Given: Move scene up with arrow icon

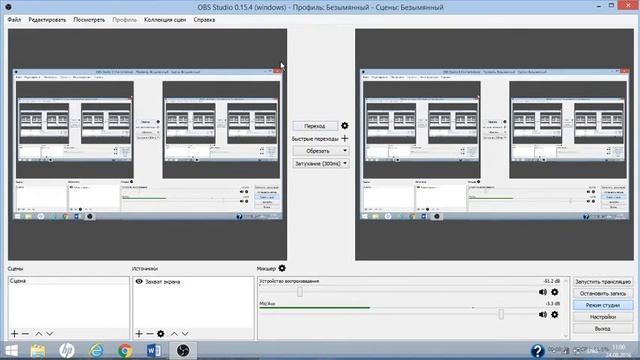Looking at the screenshot, I should pyautogui.click(x=38, y=334).
